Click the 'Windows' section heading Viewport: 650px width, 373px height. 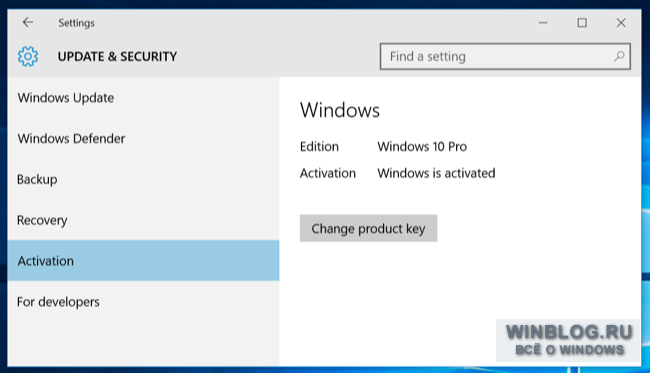coord(340,110)
